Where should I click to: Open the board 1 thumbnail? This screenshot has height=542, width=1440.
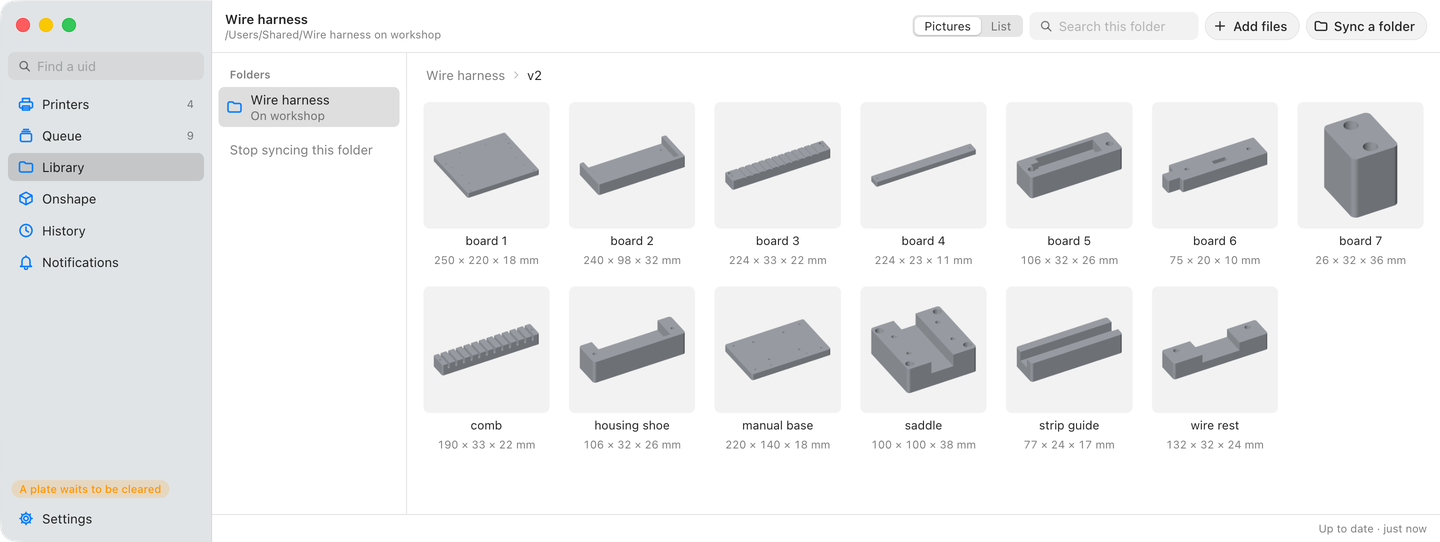click(486, 165)
